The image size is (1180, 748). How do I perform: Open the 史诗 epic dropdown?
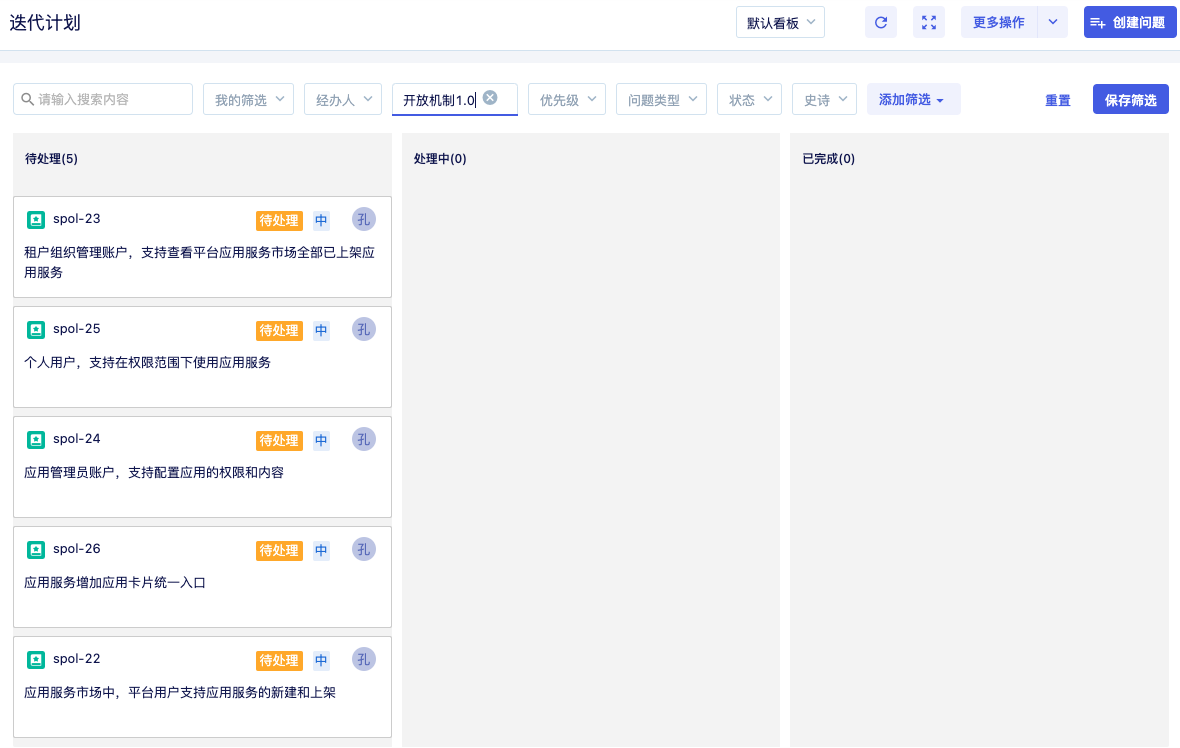824,99
